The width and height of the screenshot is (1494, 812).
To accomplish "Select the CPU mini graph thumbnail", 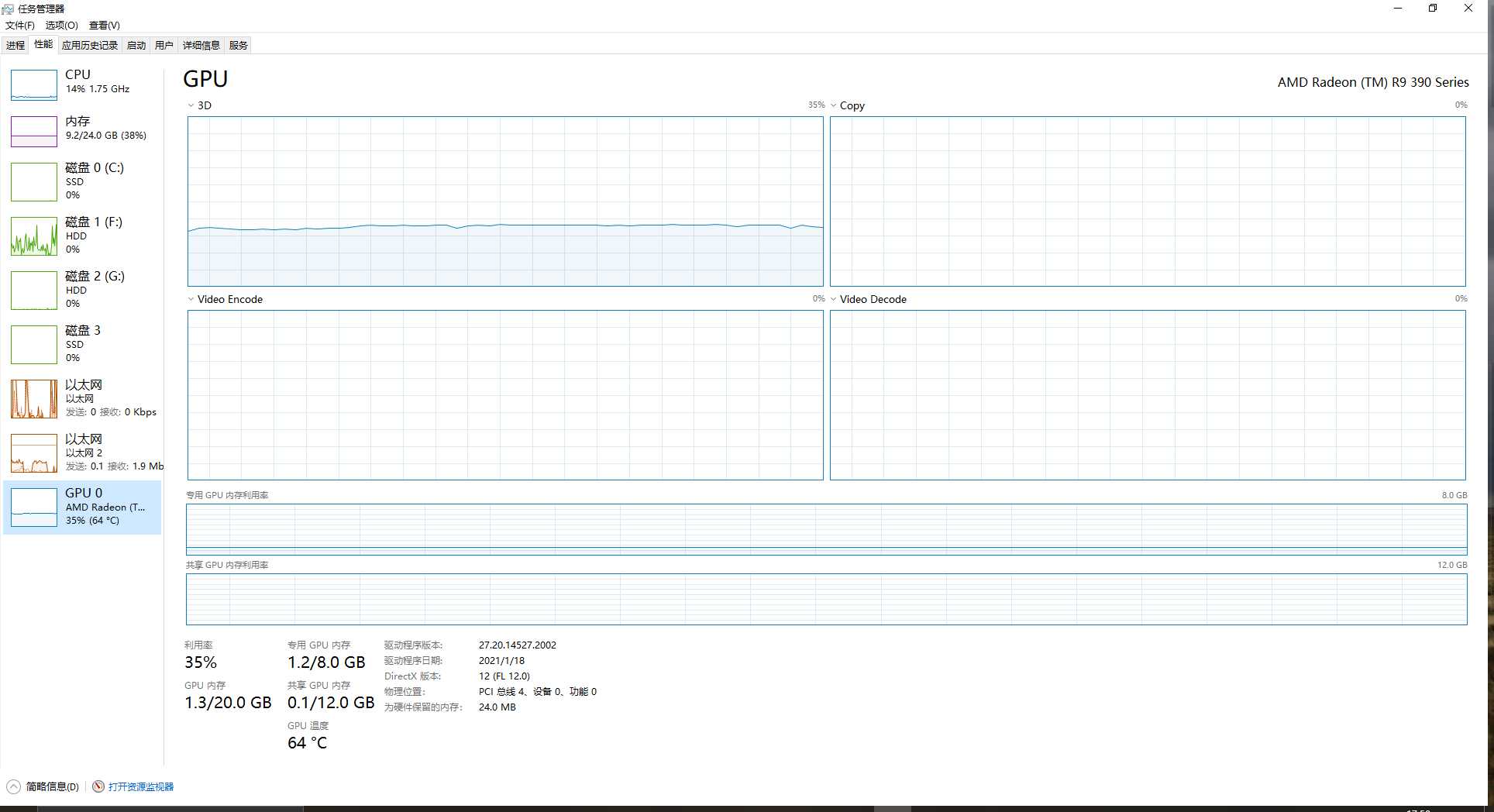I will click(34, 85).
